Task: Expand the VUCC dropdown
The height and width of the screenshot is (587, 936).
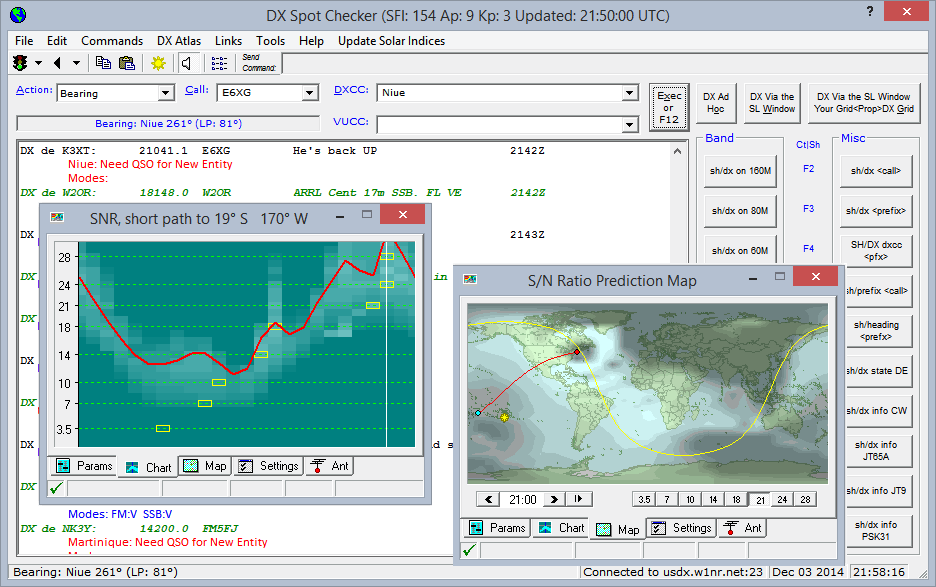Action: pos(629,125)
